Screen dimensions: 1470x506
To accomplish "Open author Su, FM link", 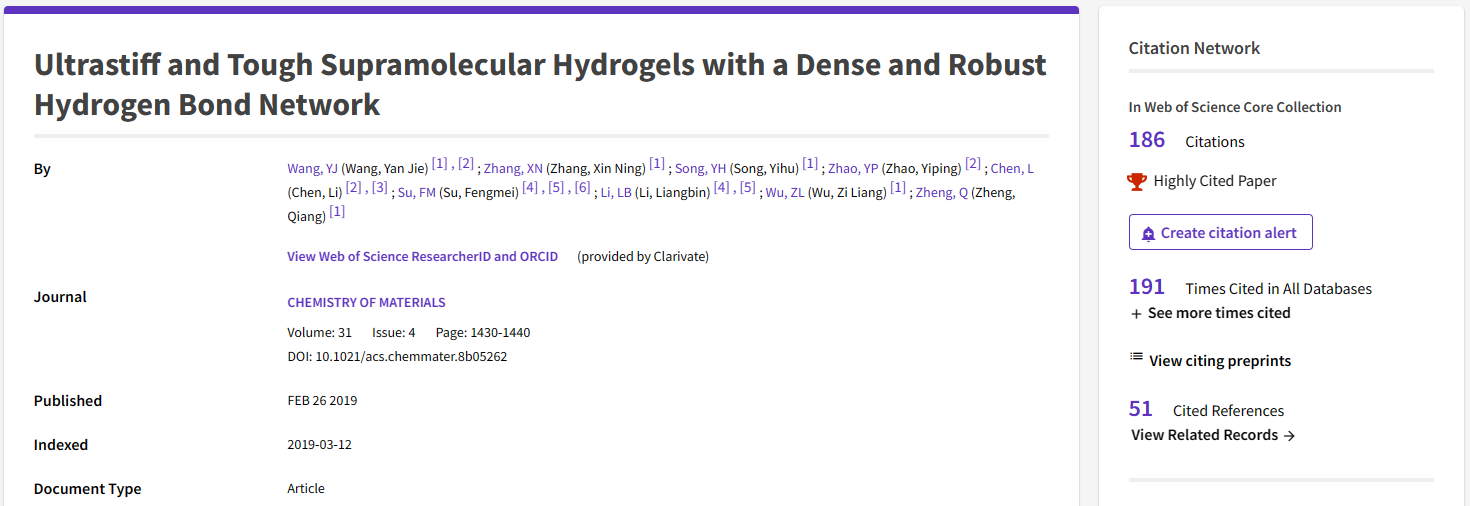I will 416,192.
